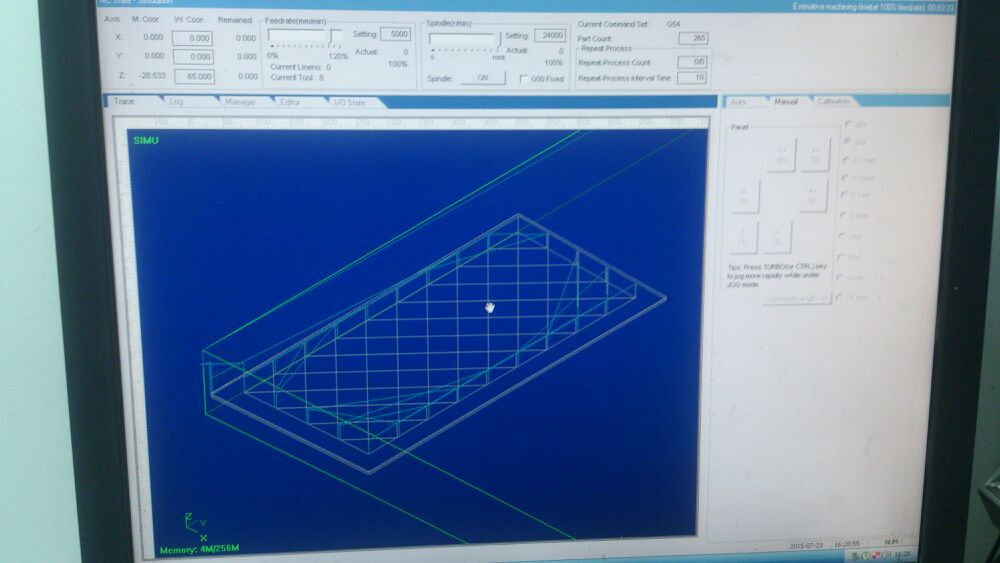Click the NUM status bar indicator

click(x=891, y=542)
